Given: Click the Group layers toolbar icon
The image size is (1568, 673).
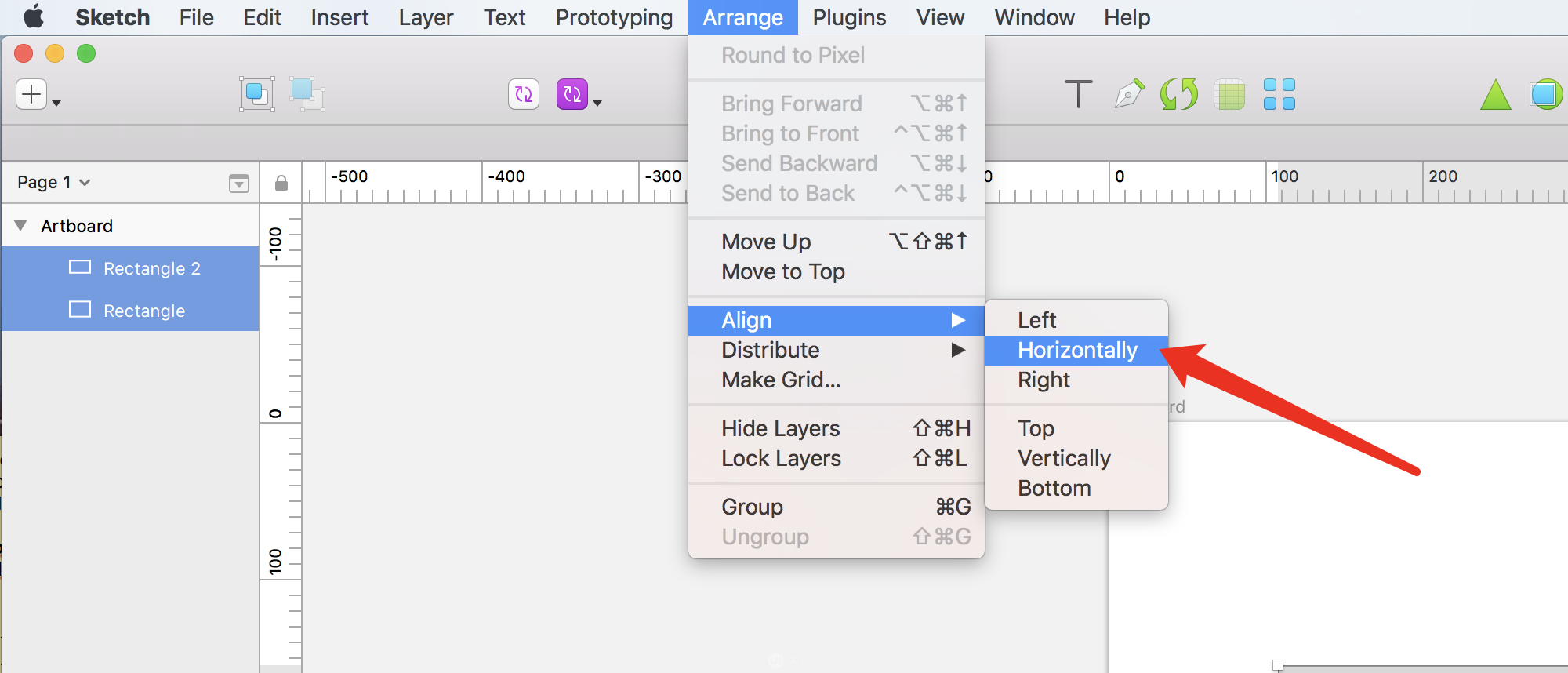Looking at the screenshot, I should click(257, 94).
